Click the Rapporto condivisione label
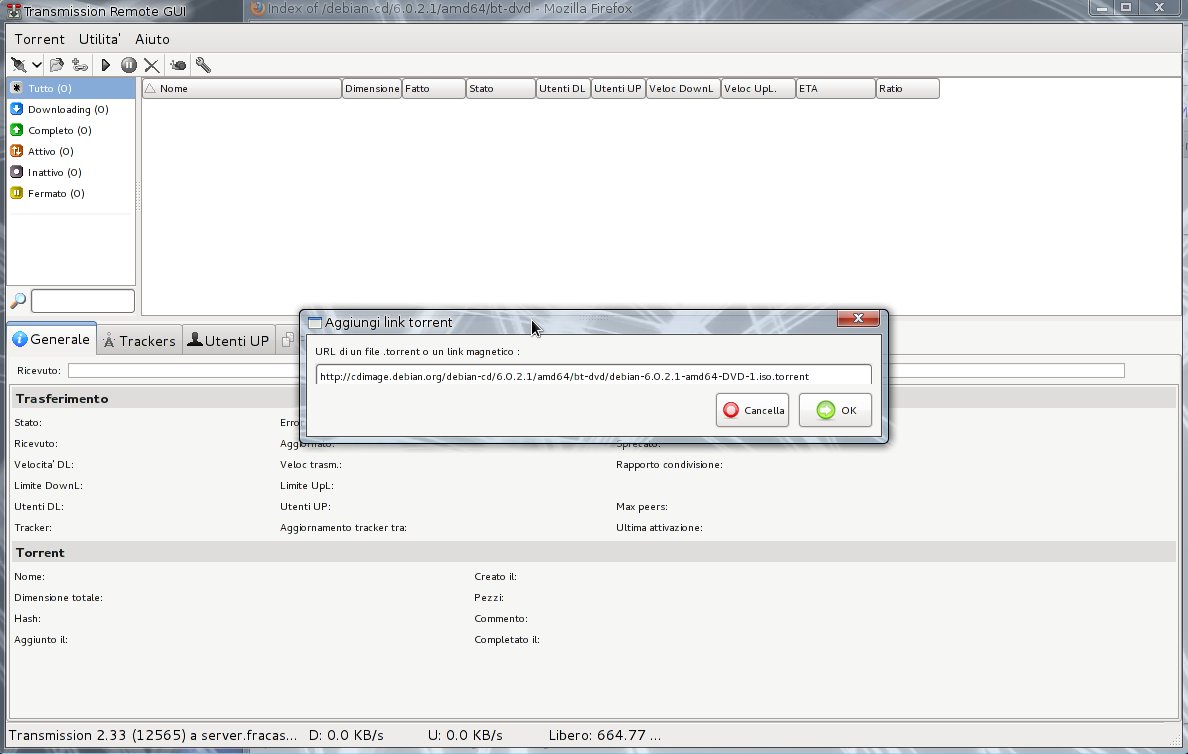The image size is (1188, 754). click(669, 465)
